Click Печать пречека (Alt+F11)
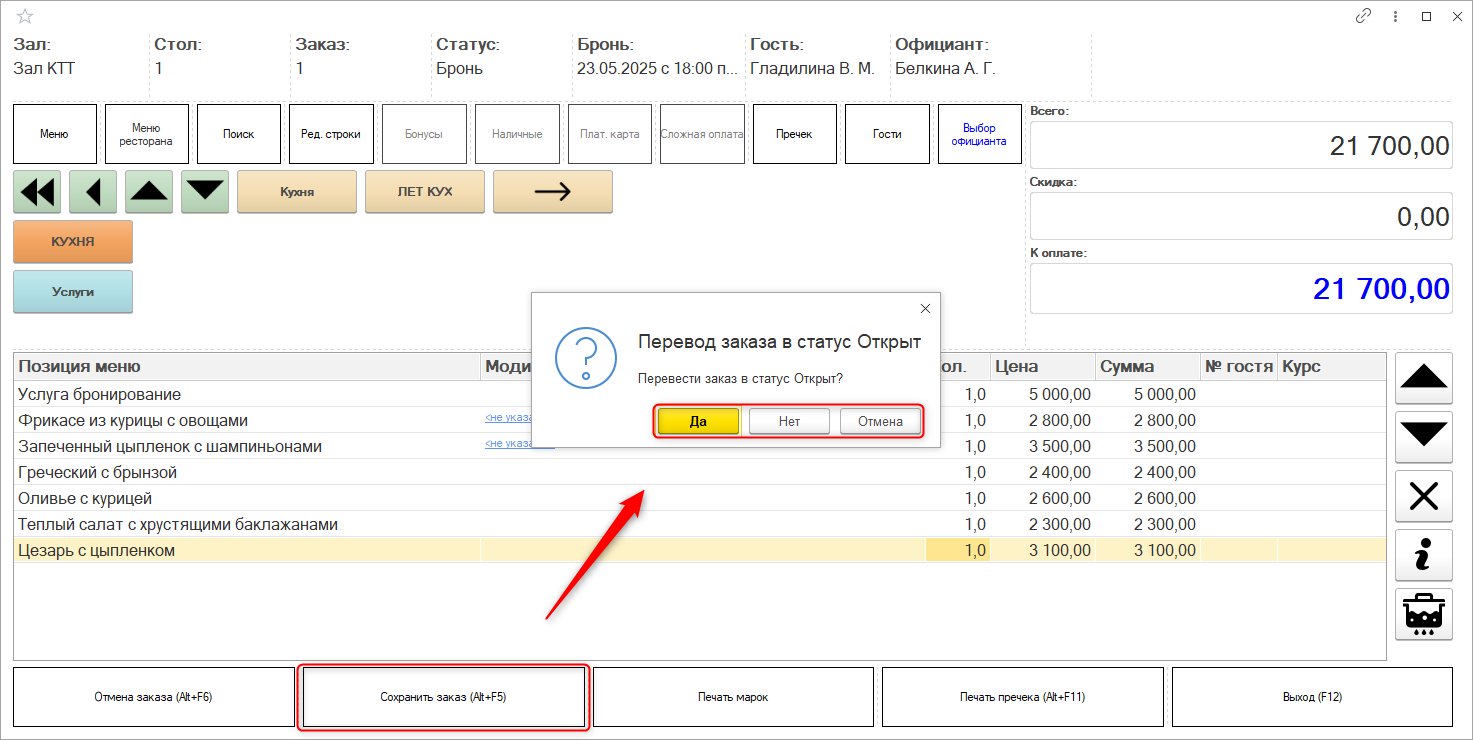The height and width of the screenshot is (740, 1473). [x=1023, y=697]
